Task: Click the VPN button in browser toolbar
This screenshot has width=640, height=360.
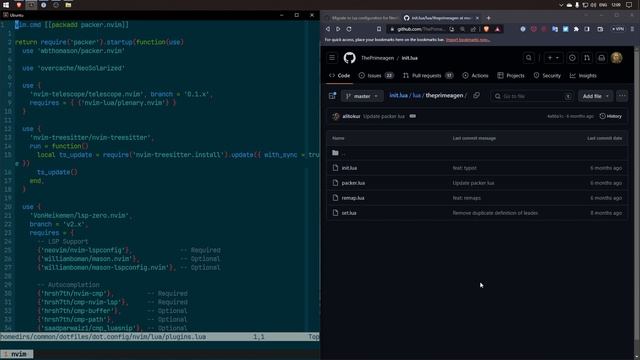Action: pos(618,29)
